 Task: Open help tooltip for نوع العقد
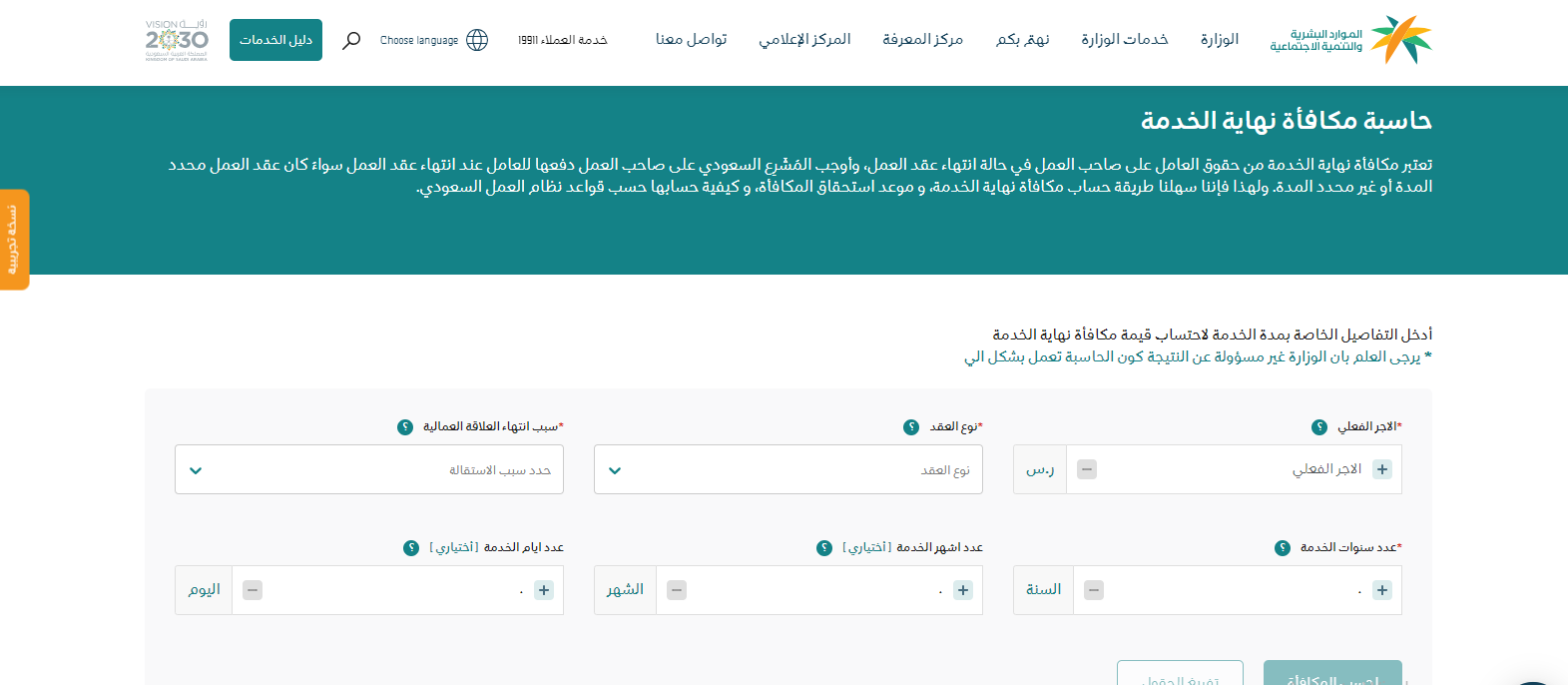click(911, 427)
